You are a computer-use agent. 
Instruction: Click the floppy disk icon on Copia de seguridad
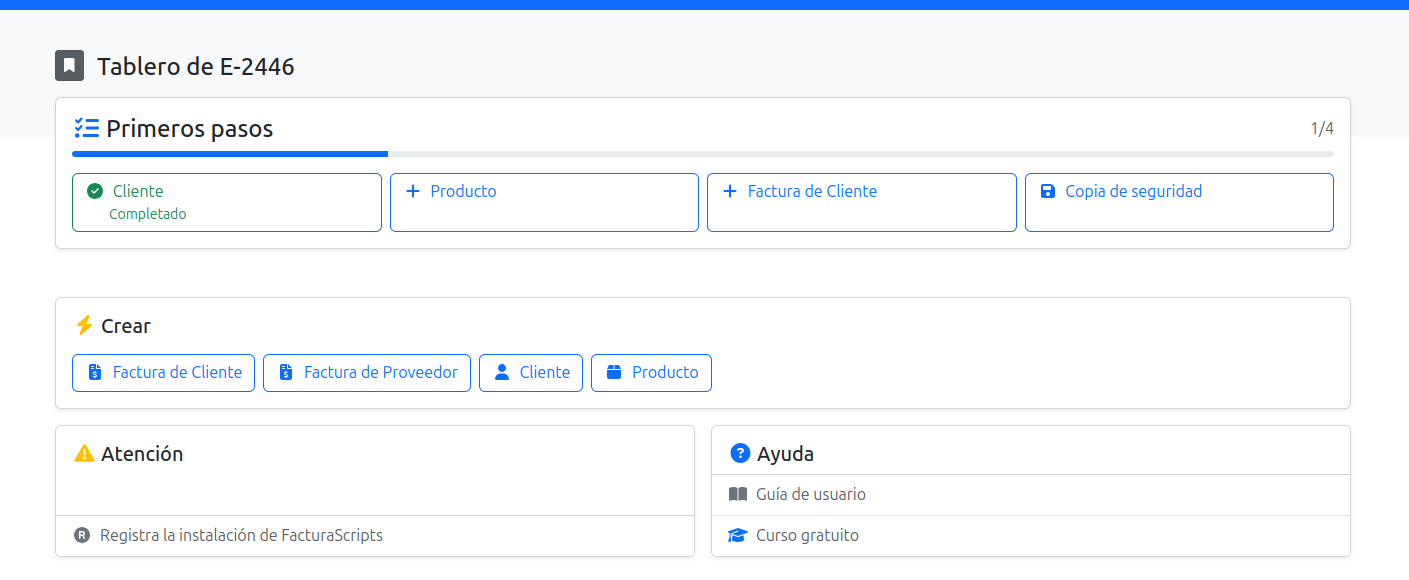[1048, 191]
